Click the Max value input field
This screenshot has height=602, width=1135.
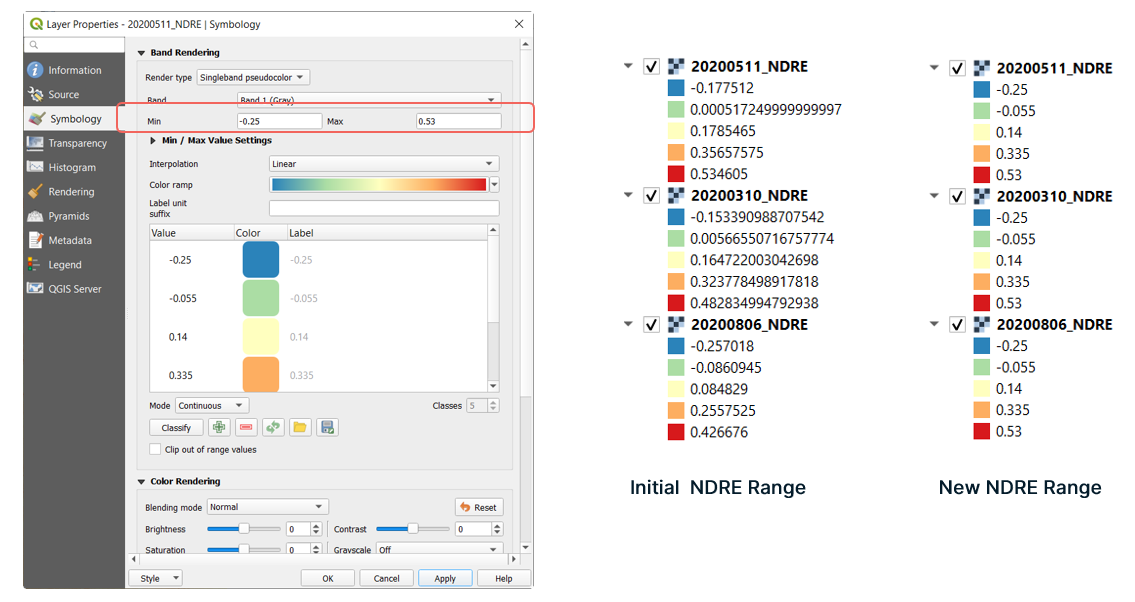pyautogui.click(x=458, y=121)
